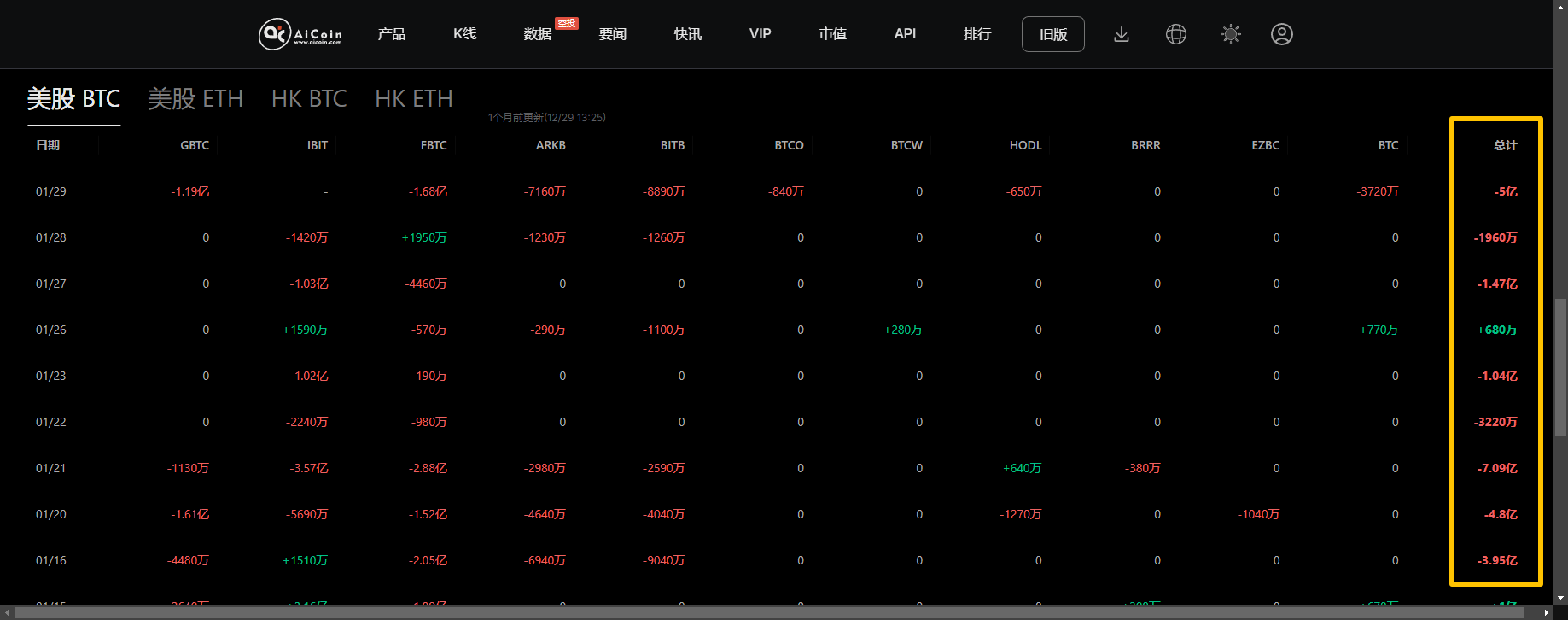Open the API menu item
This screenshot has width=1568, height=620.
(905, 34)
